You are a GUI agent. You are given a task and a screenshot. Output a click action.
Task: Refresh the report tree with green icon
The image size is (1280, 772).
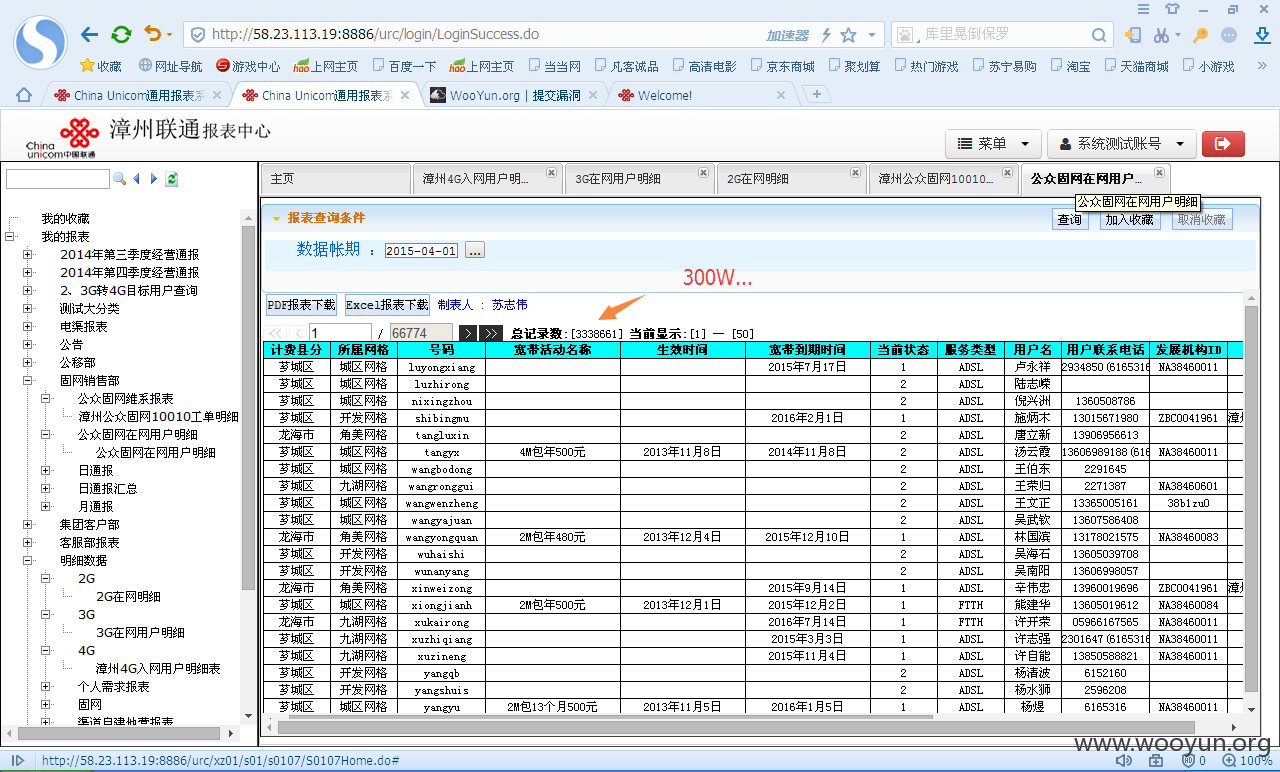[x=172, y=178]
